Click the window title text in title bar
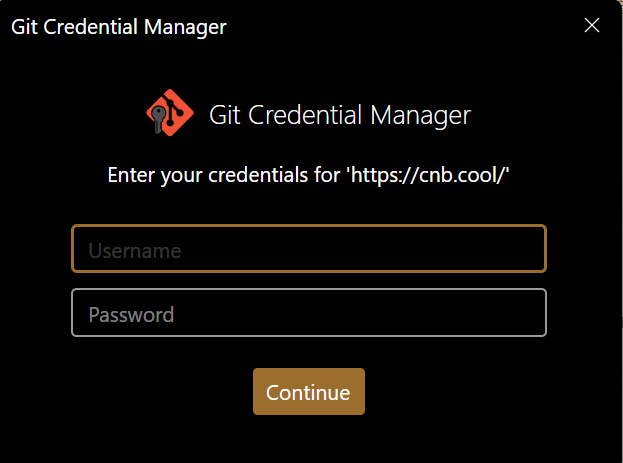623x463 pixels. (x=119, y=26)
